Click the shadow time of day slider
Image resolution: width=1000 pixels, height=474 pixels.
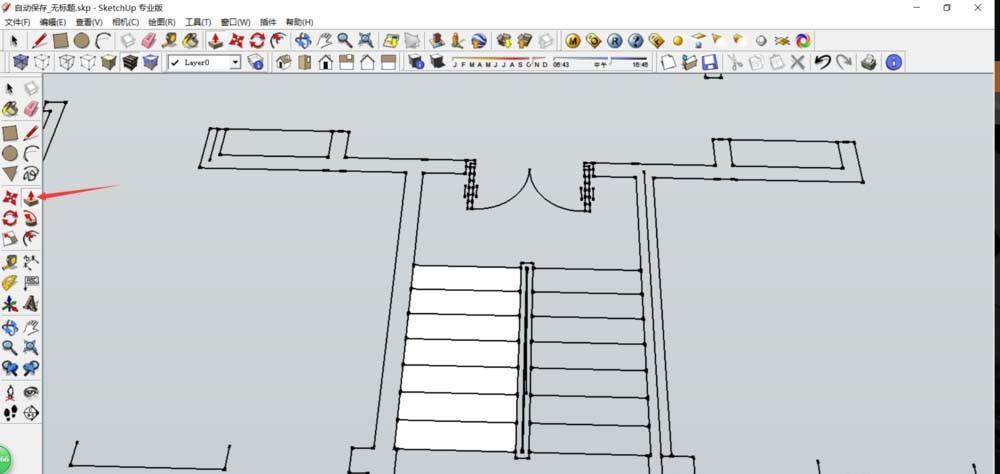click(600, 62)
